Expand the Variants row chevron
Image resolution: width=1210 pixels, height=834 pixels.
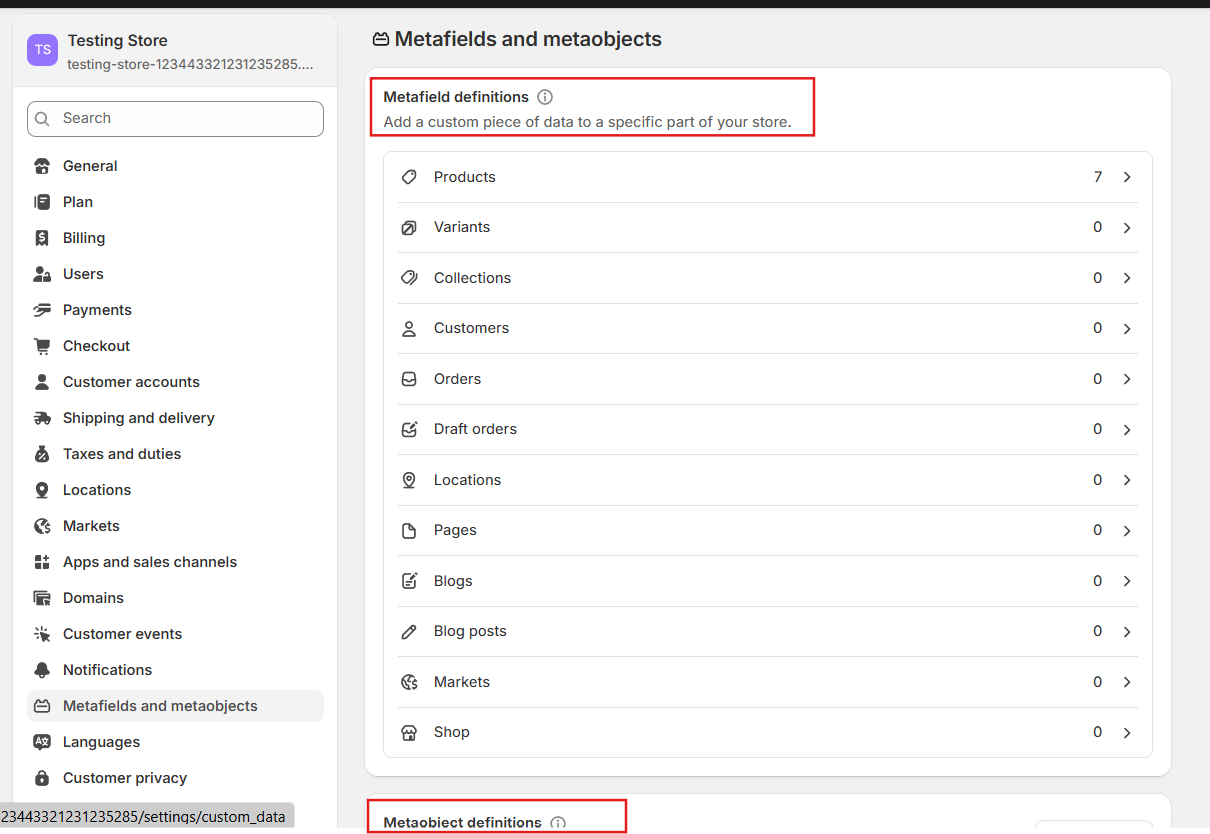(x=1127, y=228)
